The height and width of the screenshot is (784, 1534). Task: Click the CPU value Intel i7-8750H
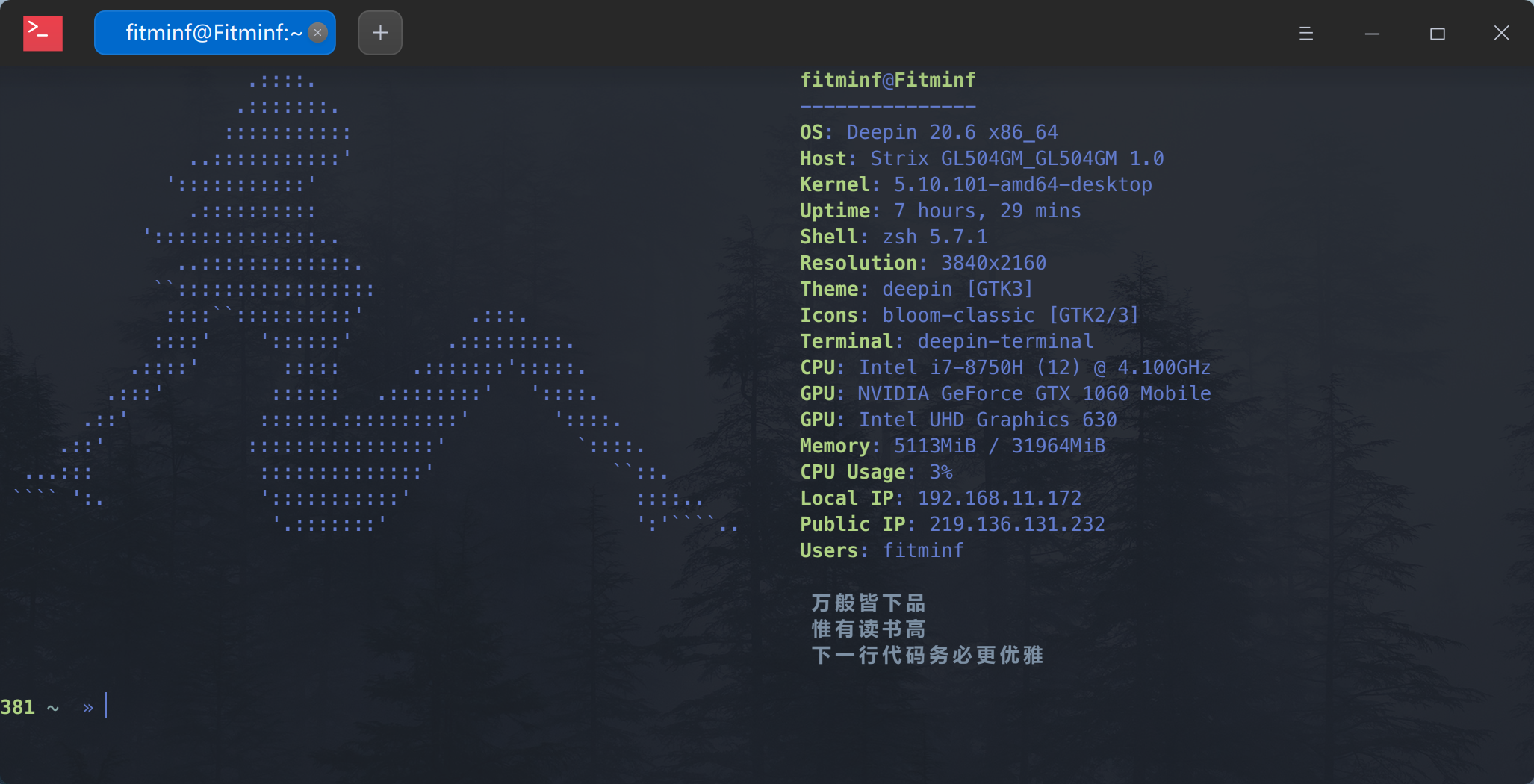pos(941,367)
